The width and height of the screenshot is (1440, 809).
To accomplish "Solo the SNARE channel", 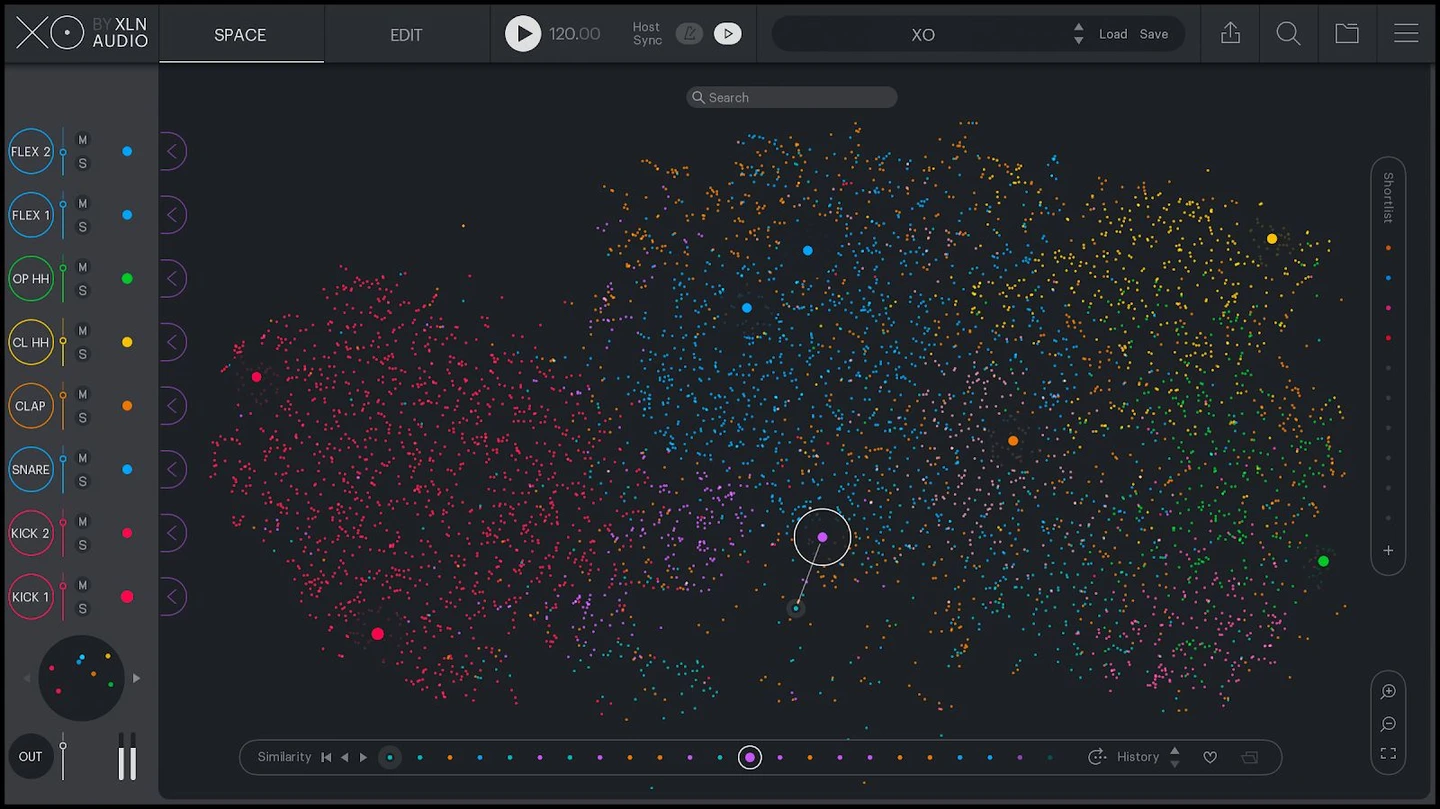I will (83, 482).
